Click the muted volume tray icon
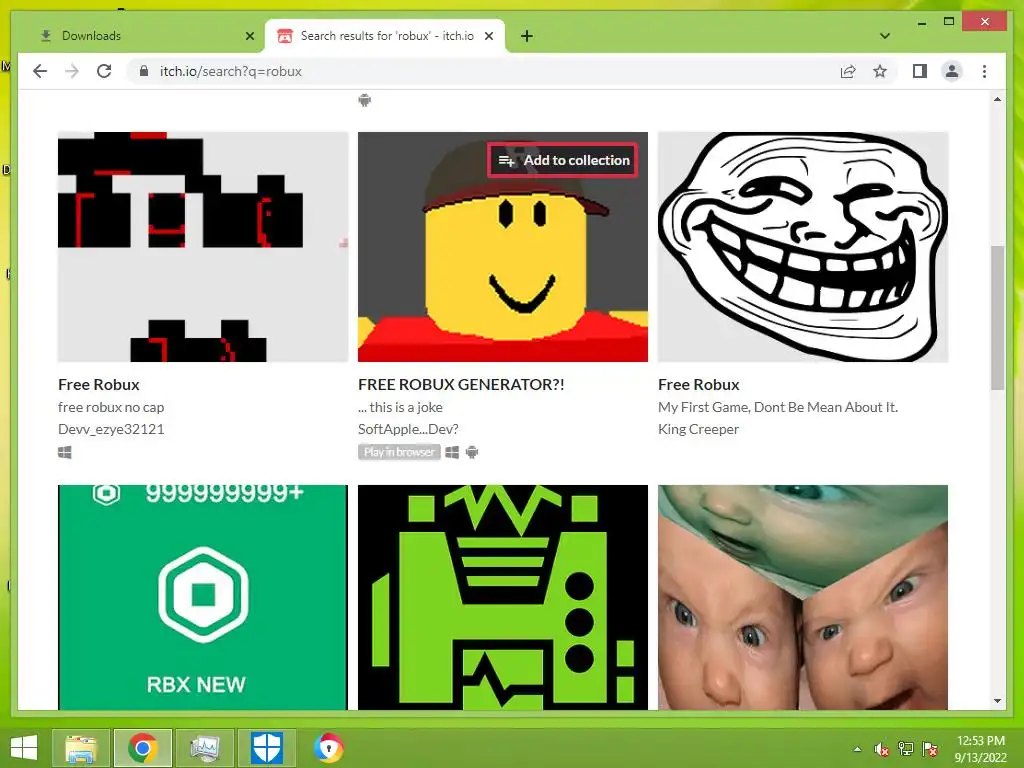Viewport: 1024px width, 768px height. [x=882, y=749]
